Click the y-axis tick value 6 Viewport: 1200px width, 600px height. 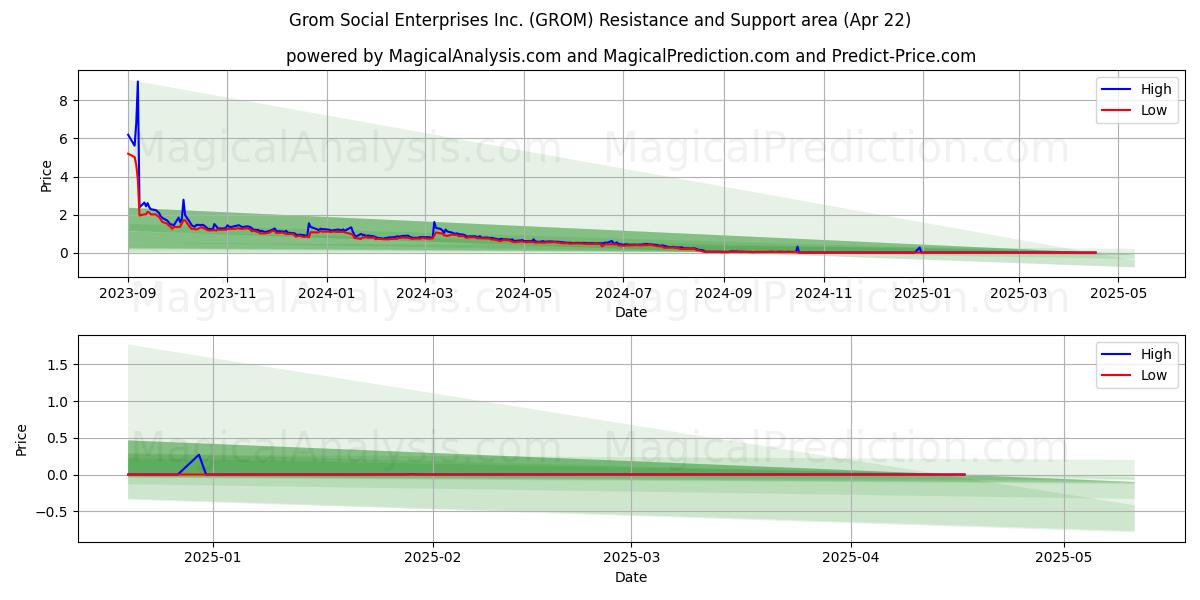coord(63,139)
